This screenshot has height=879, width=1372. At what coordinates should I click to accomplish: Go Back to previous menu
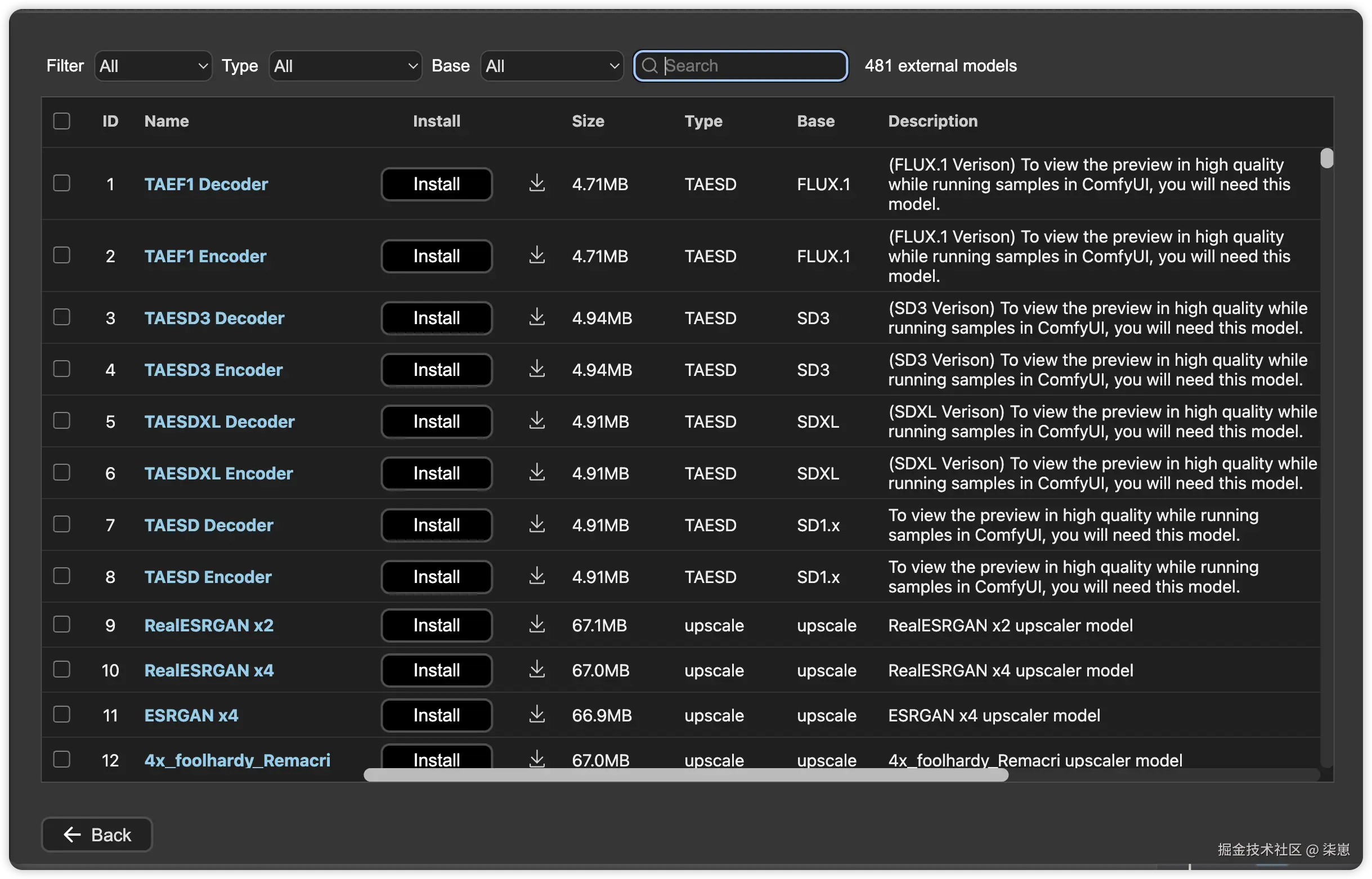pyautogui.click(x=97, y=835)
